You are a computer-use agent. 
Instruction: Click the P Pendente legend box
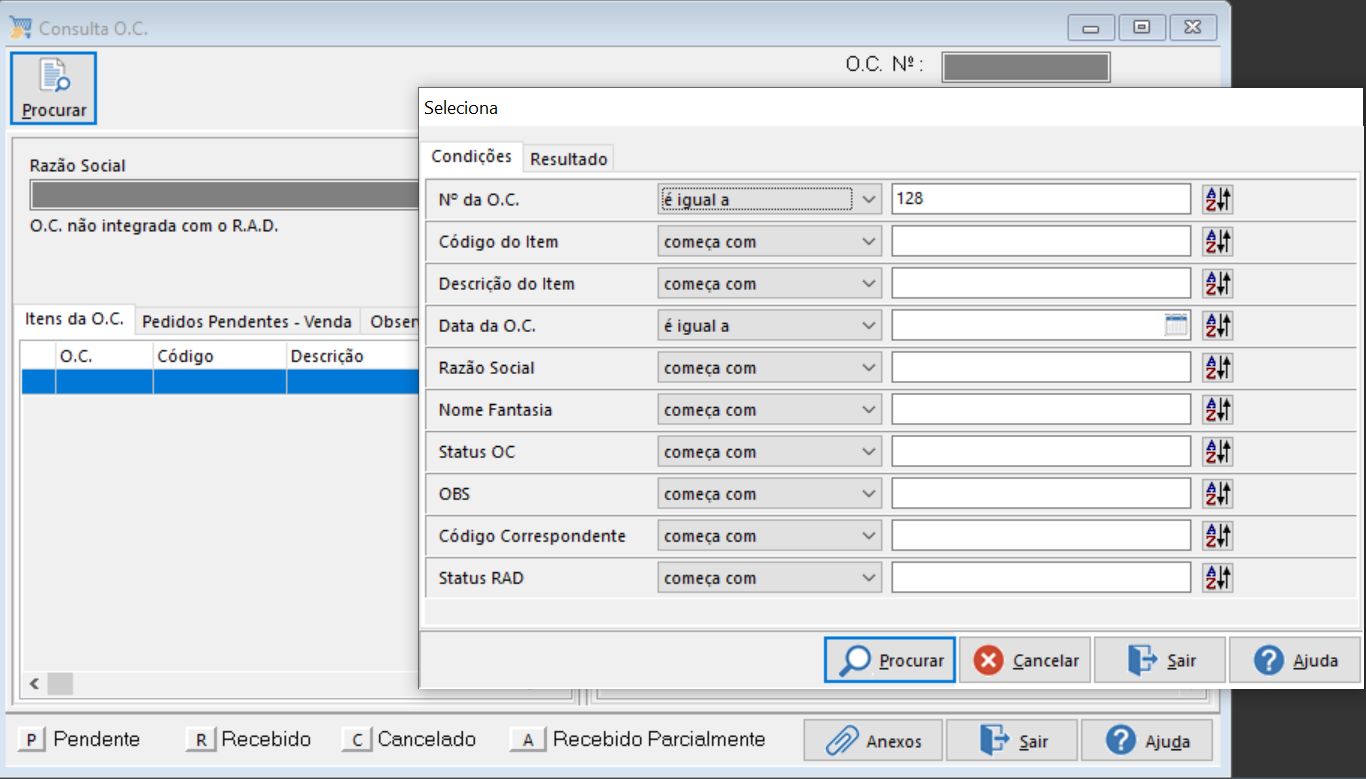pyautogui.click(x=32, y=740)
